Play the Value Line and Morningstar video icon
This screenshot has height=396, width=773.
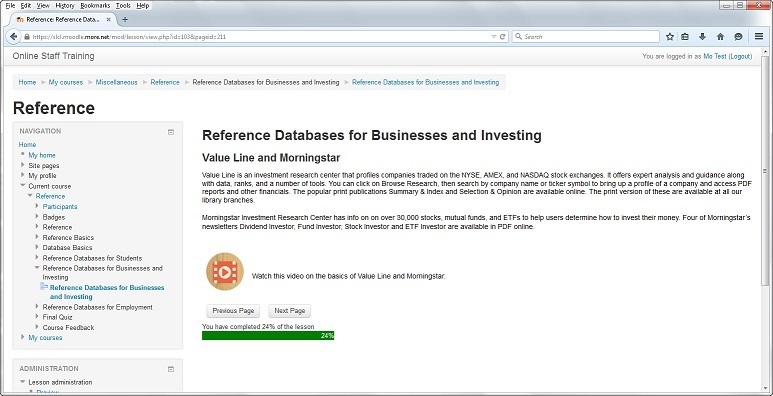click(225, 271)
